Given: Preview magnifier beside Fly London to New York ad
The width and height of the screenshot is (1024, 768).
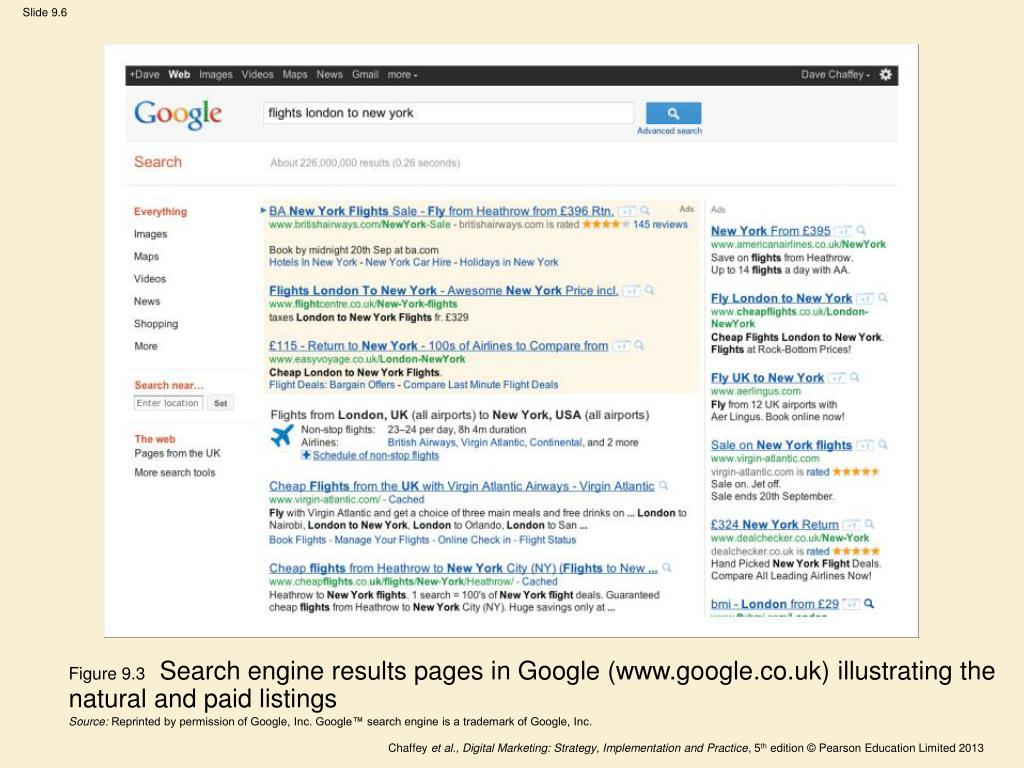Looking at the screenshot, I should (882, 298).
